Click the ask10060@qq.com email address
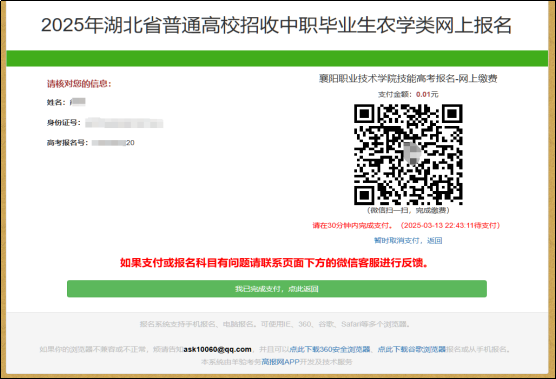Viewport: 556px width, 379px height. click(x=217, y=349)
